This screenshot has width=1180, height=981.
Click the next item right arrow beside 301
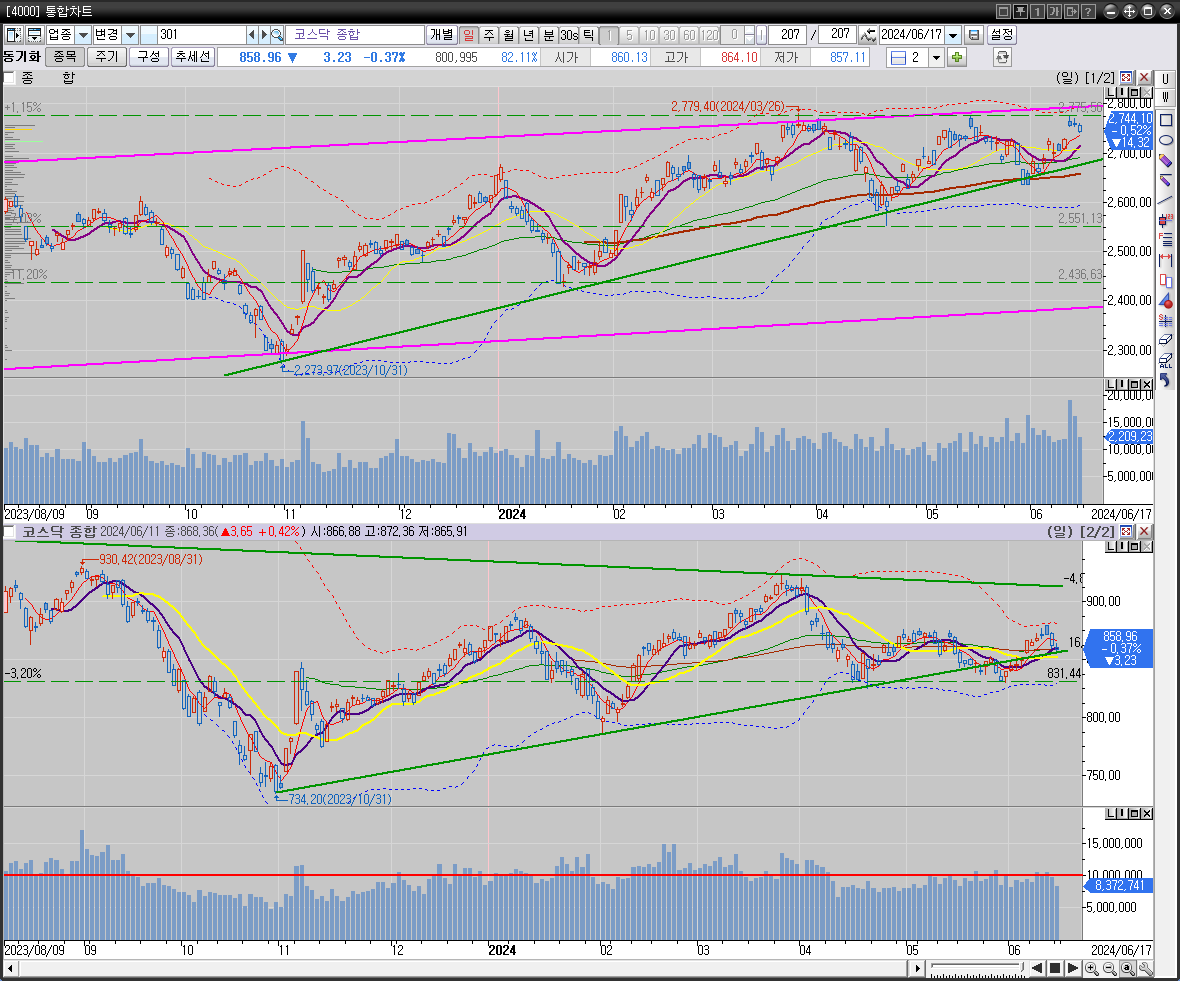(x=264, y=35)
